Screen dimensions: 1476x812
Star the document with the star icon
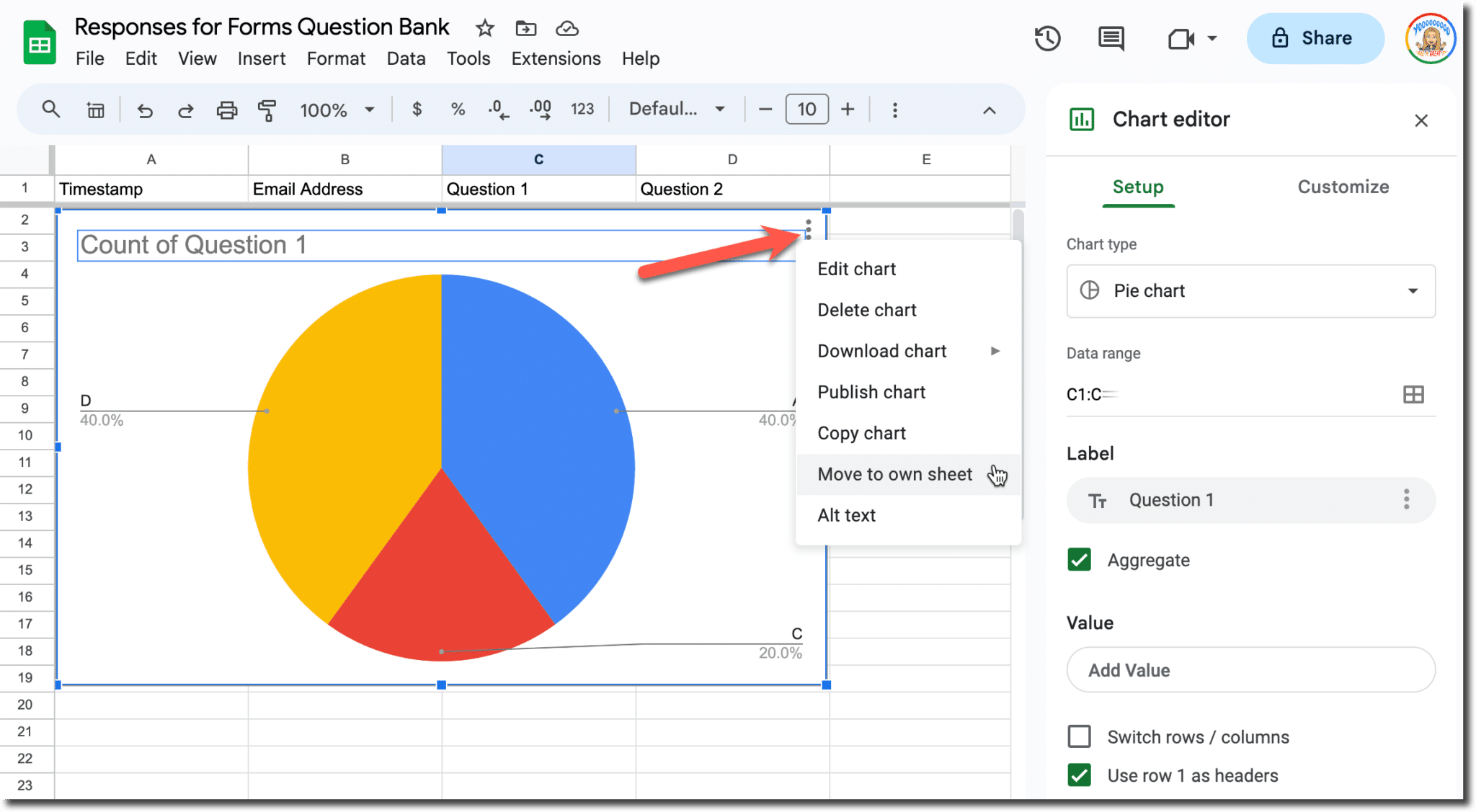click(x=485, y=28)
